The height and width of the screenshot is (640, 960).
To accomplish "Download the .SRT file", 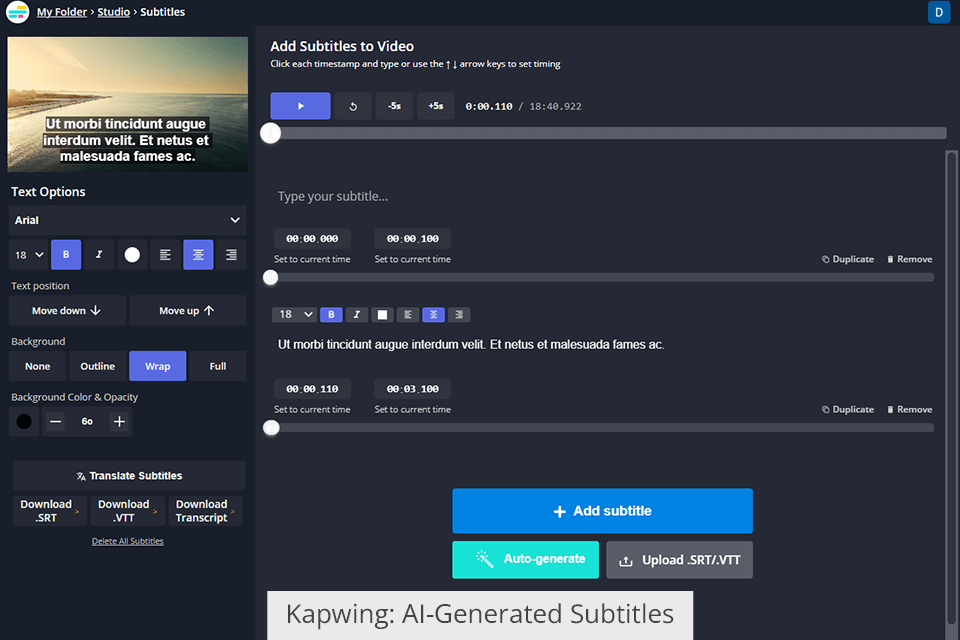I will point(50,511).
